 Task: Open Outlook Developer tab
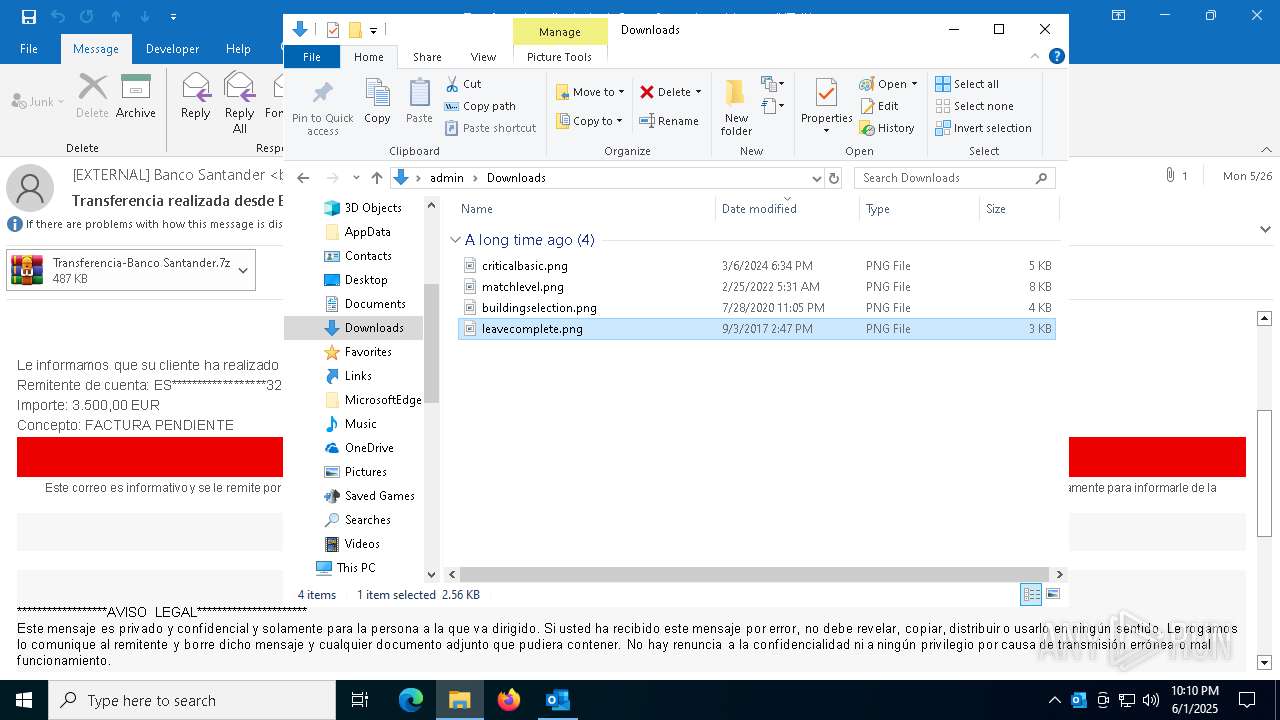[x=172, y=48]
